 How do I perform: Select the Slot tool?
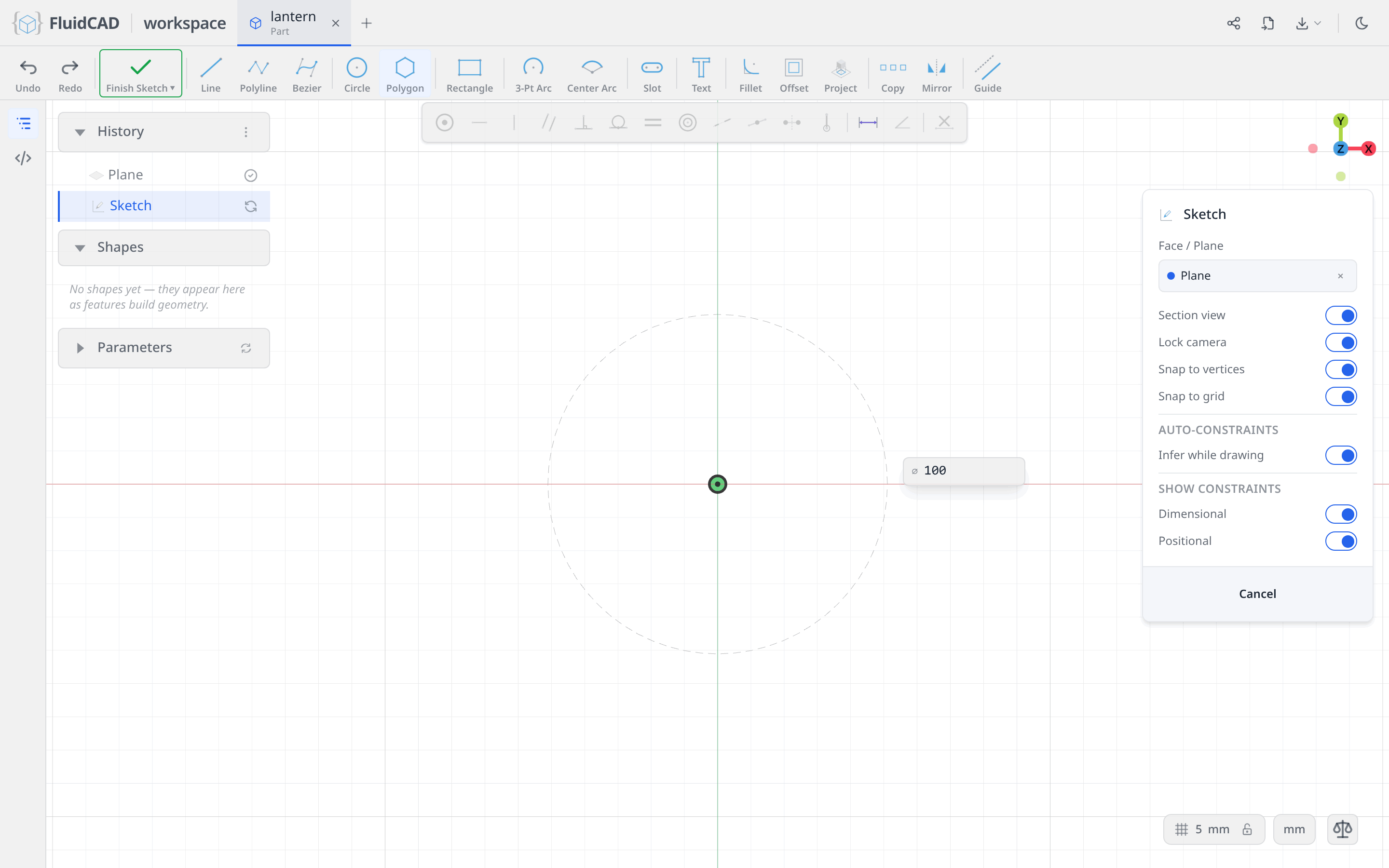click(x=652, y=74)
